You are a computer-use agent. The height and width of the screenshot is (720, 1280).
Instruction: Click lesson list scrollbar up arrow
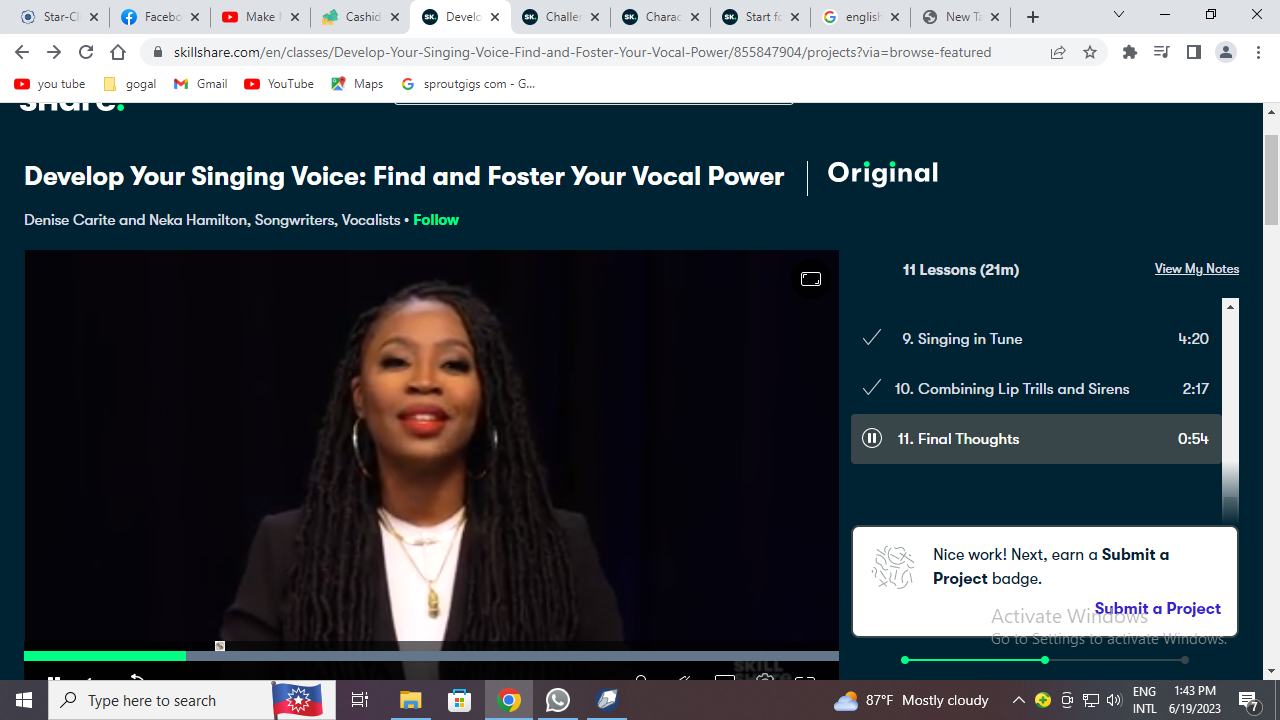click(x=1230, y=307)
